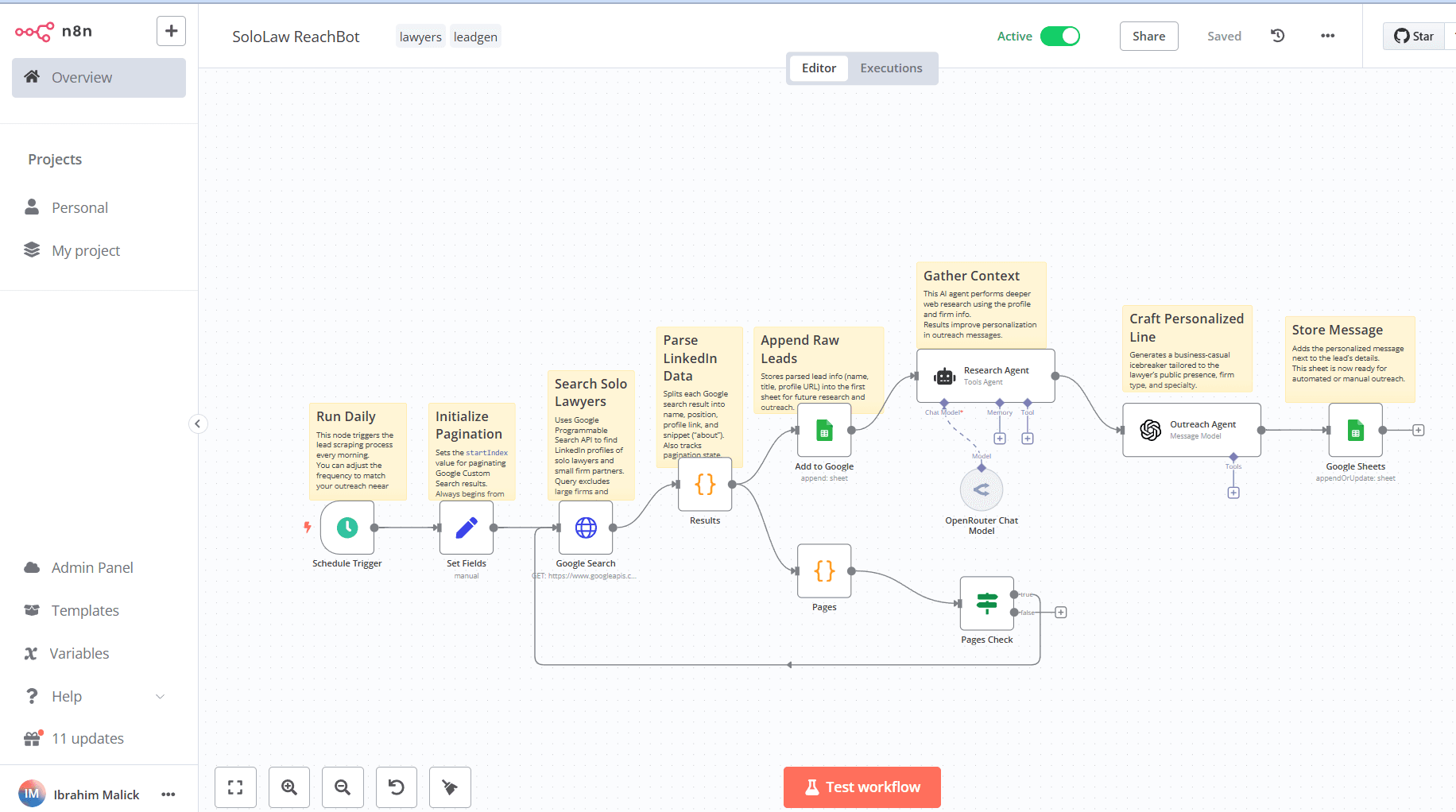The image size is (1456, 812).
Task: Open the Admin Panel
Action: (x=99, y=567)
